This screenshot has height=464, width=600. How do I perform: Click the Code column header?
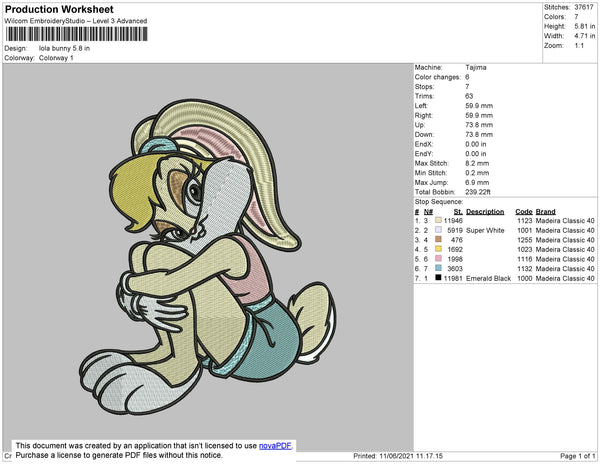524,212
